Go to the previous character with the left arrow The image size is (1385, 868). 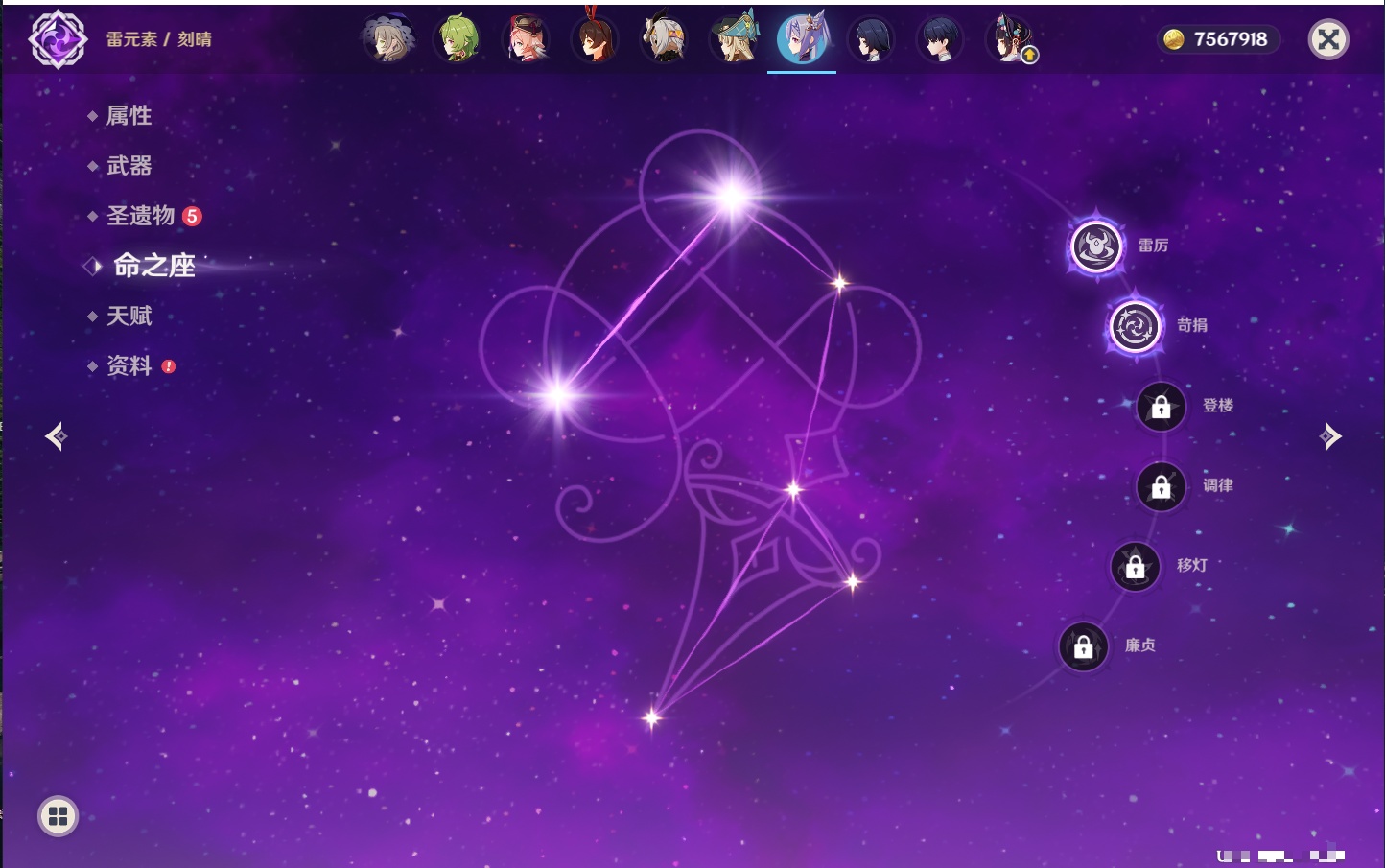coord(57,436)
